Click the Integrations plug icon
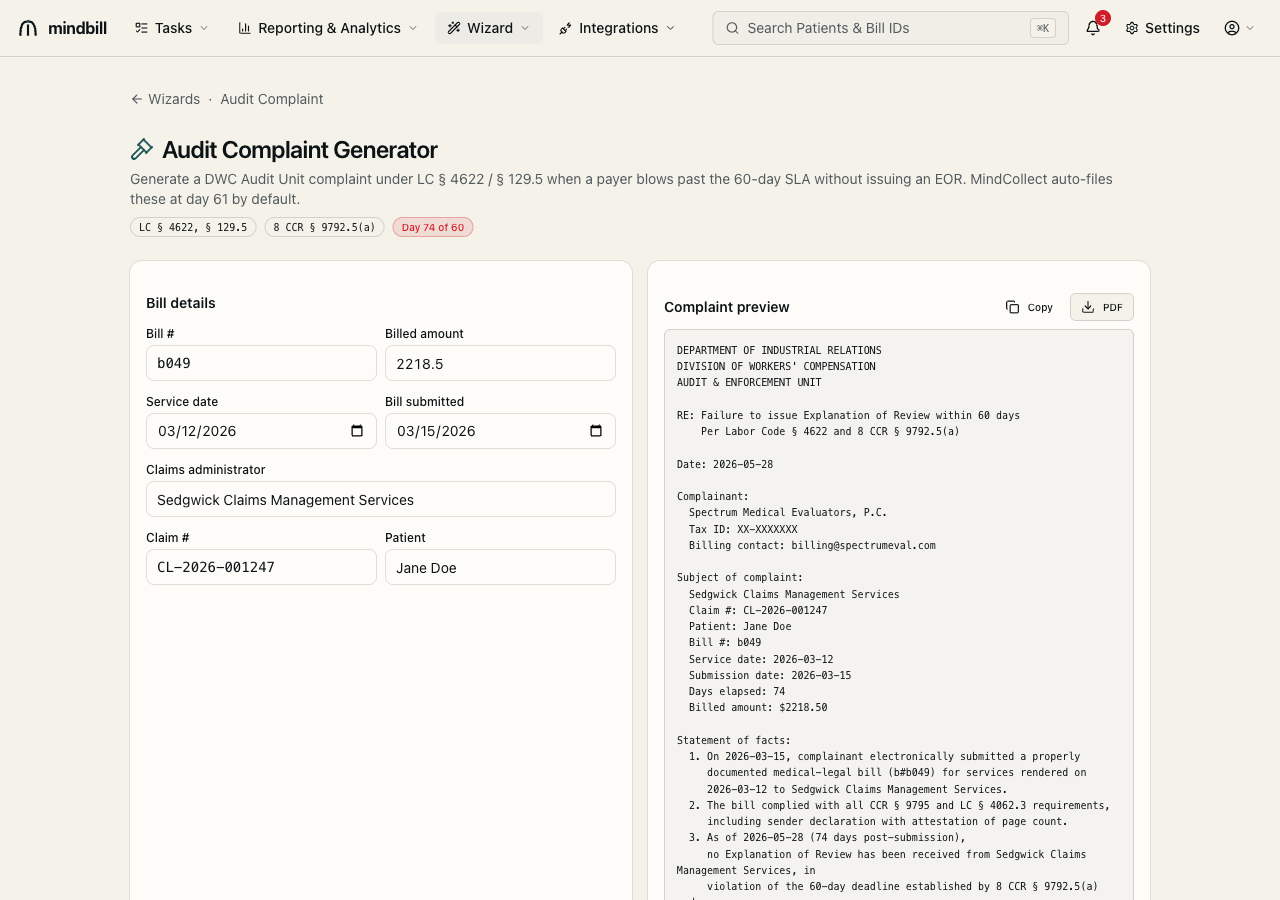The image size is (1280, 900). (x=566, y=28)
